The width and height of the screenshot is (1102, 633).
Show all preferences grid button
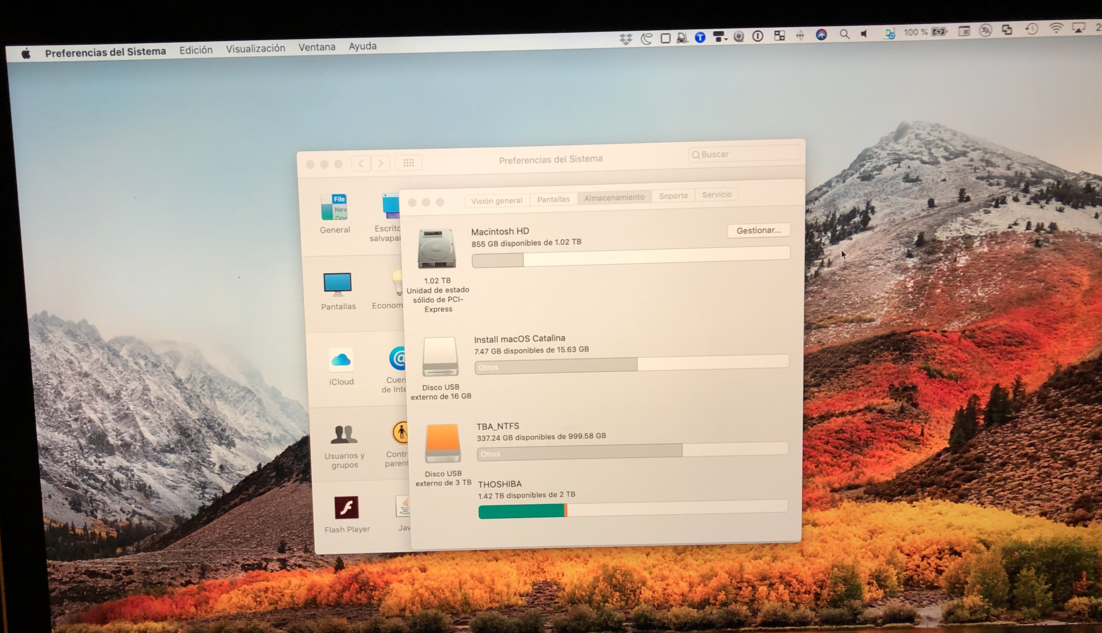coord(408,163)
